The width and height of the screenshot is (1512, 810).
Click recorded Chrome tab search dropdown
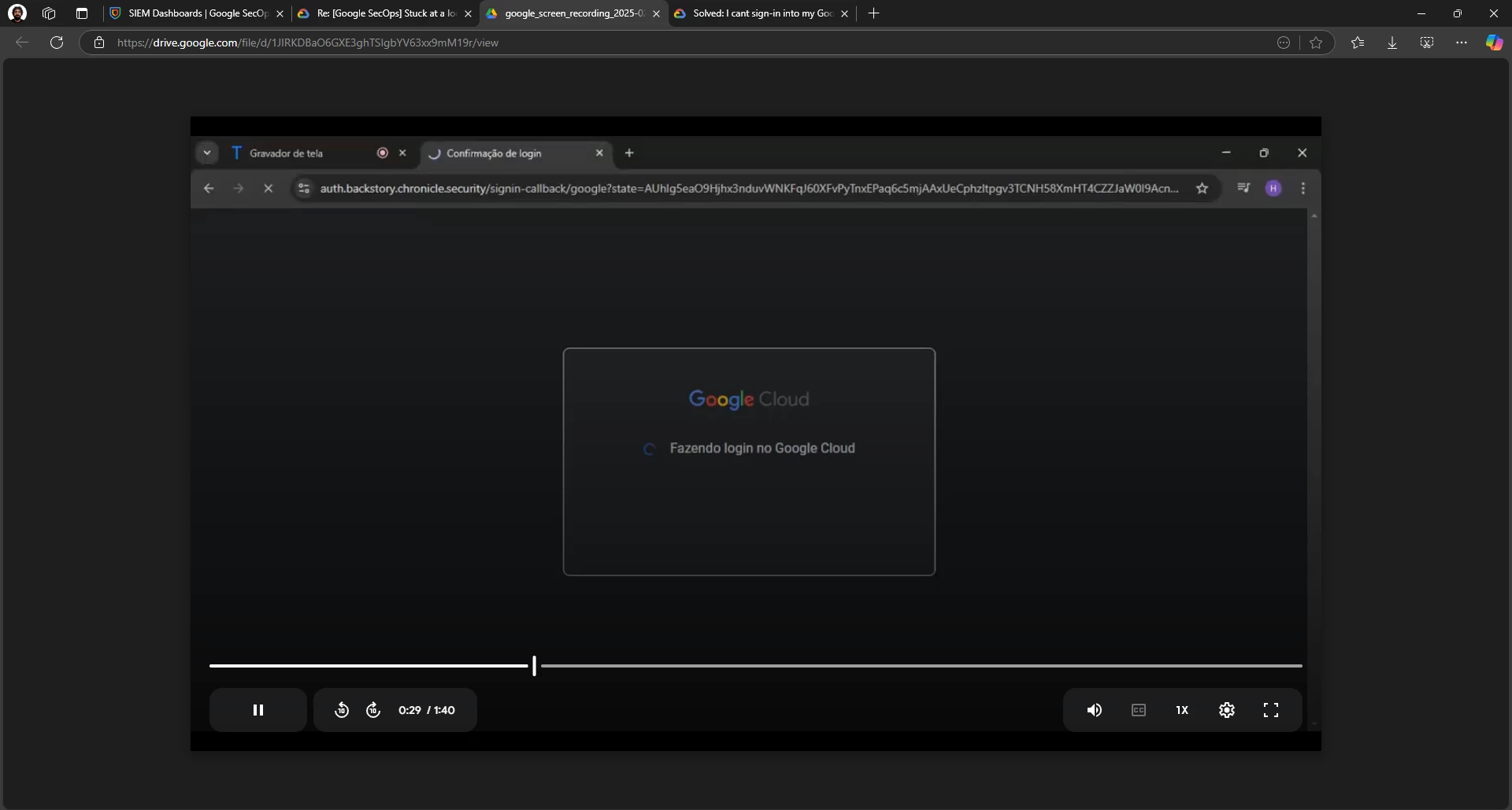207,153
